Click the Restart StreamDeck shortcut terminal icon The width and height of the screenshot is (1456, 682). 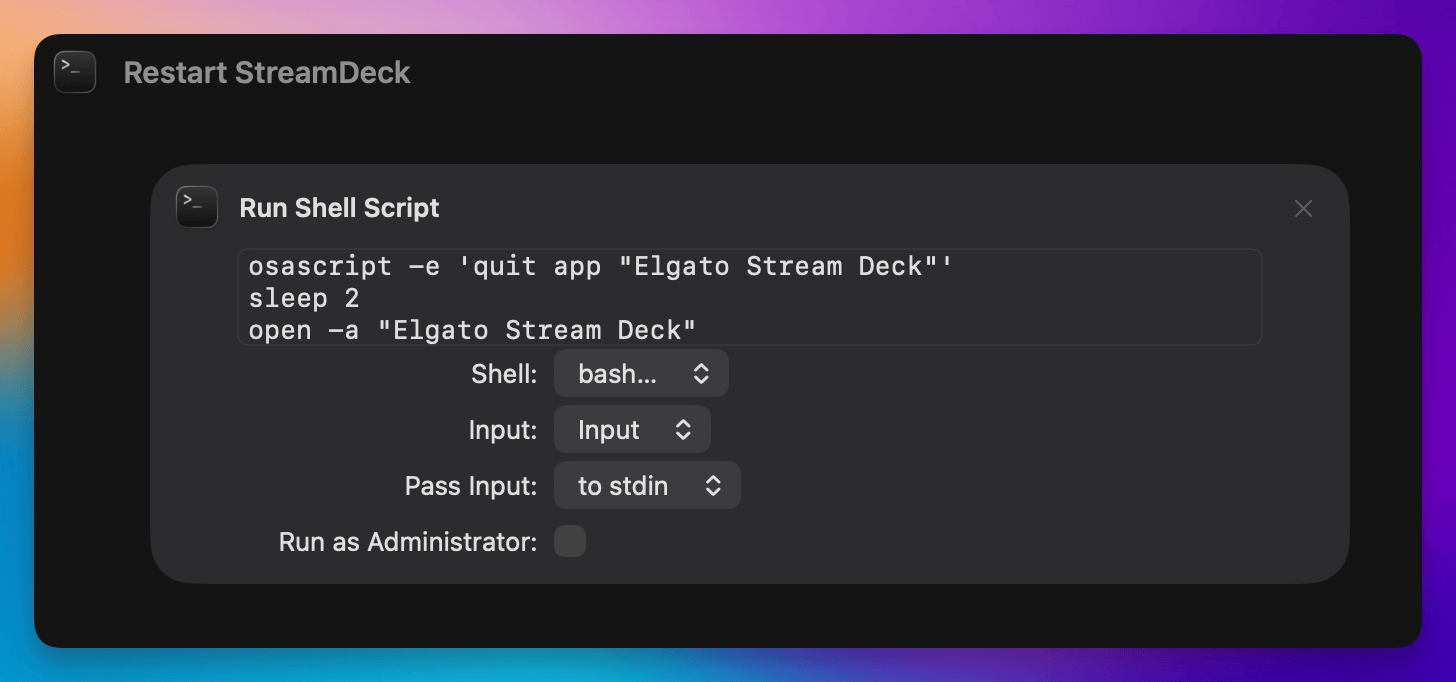pyautogui.click(x=75, y=72)
